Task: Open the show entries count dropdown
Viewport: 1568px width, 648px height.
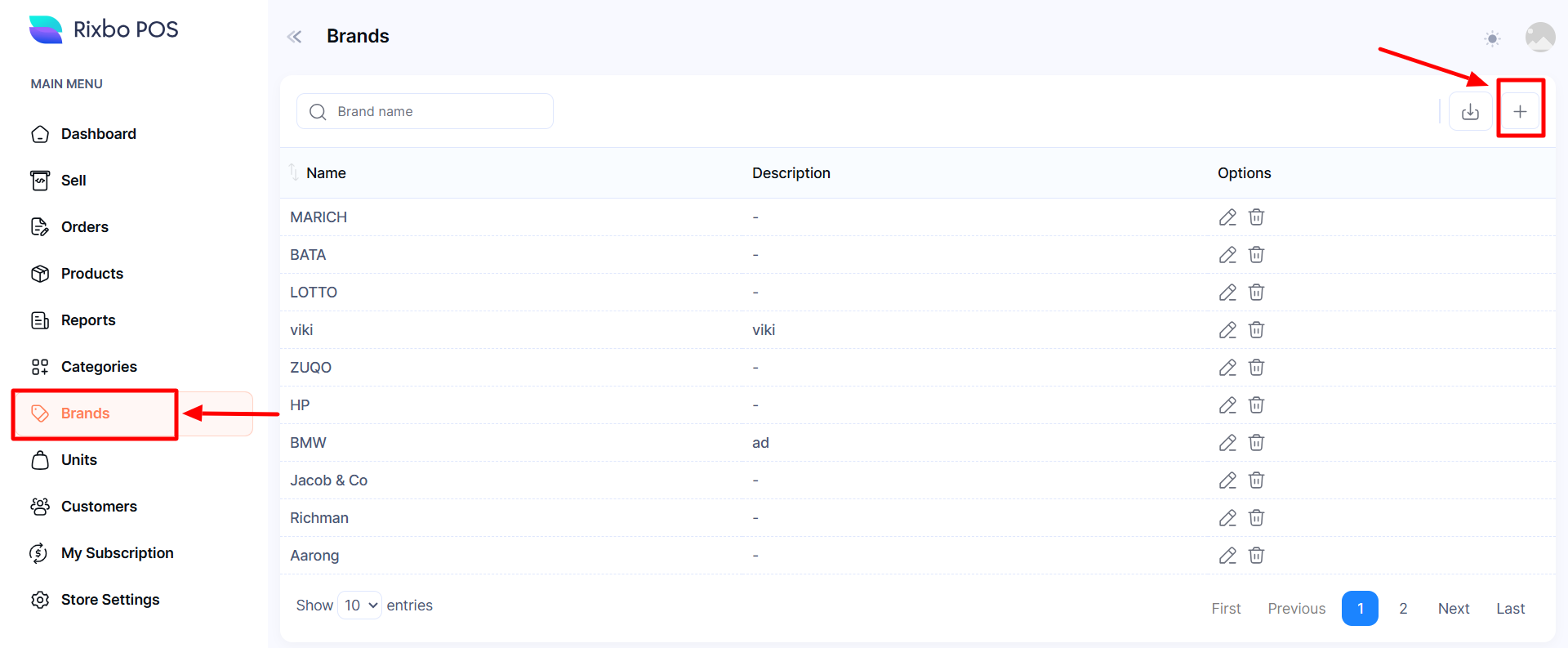Action: 359,606
